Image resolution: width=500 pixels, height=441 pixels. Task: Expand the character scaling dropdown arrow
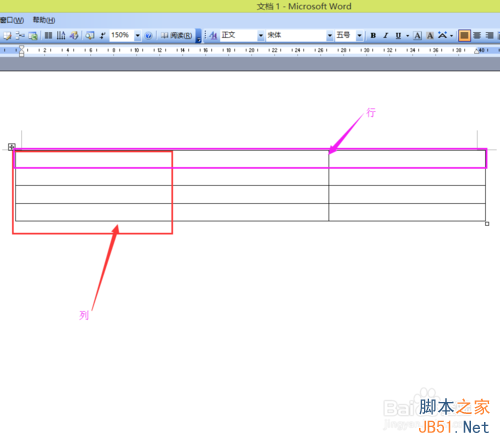pos(451,36)
